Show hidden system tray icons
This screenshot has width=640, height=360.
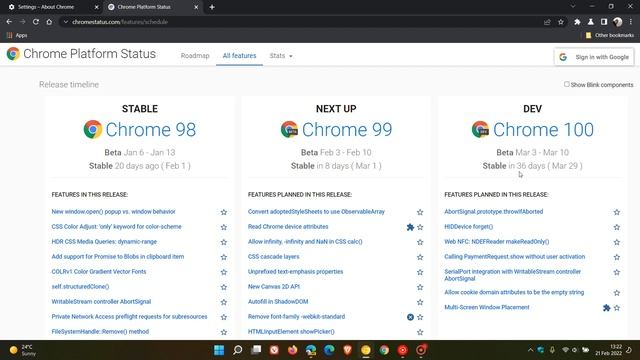pyautogui.click(x=530, y=350)
